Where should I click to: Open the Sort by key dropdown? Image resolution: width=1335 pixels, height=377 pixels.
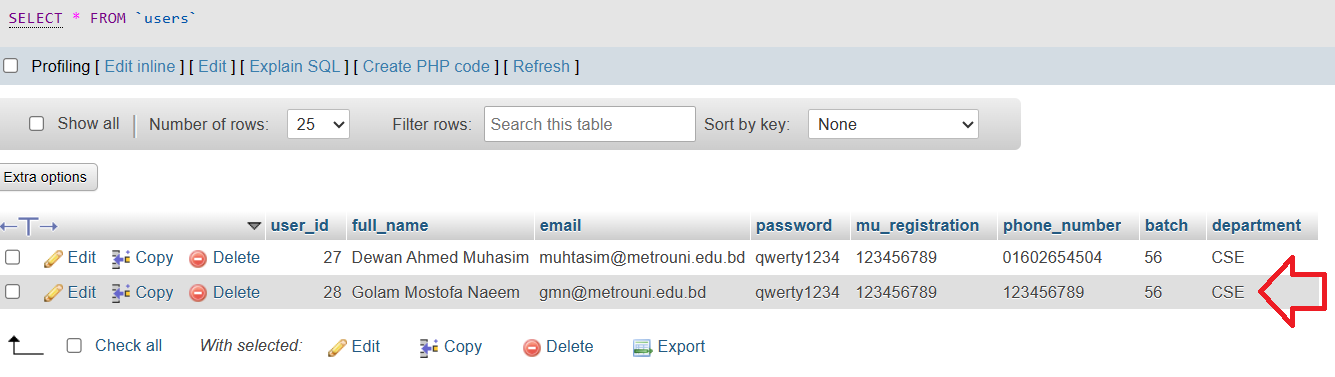click(x=893, y=125)
